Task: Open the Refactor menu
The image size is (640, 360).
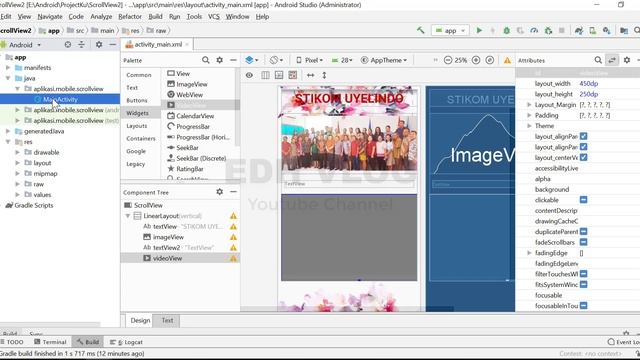Action: click(130, 17)
